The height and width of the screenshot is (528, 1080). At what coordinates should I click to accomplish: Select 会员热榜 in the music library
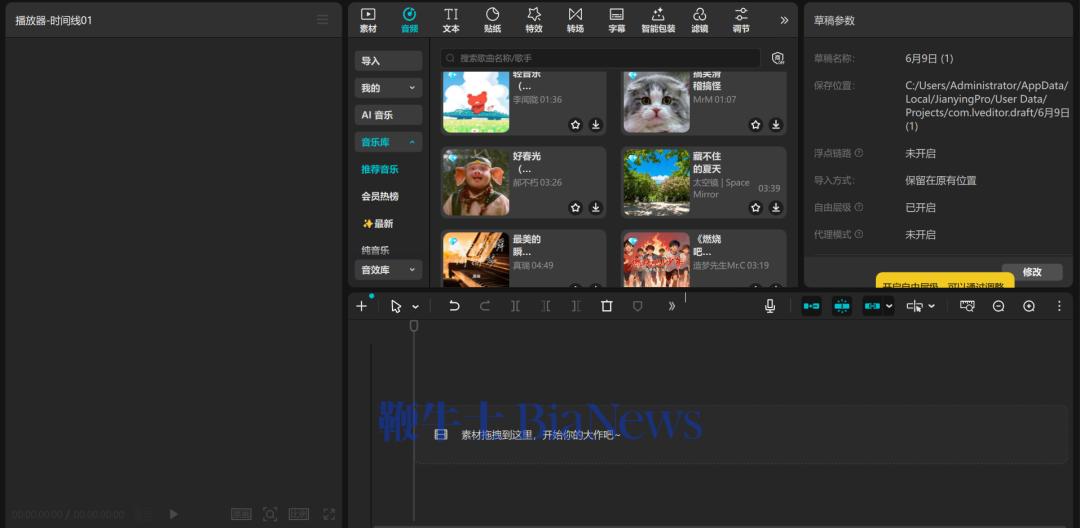click(380, 196)
